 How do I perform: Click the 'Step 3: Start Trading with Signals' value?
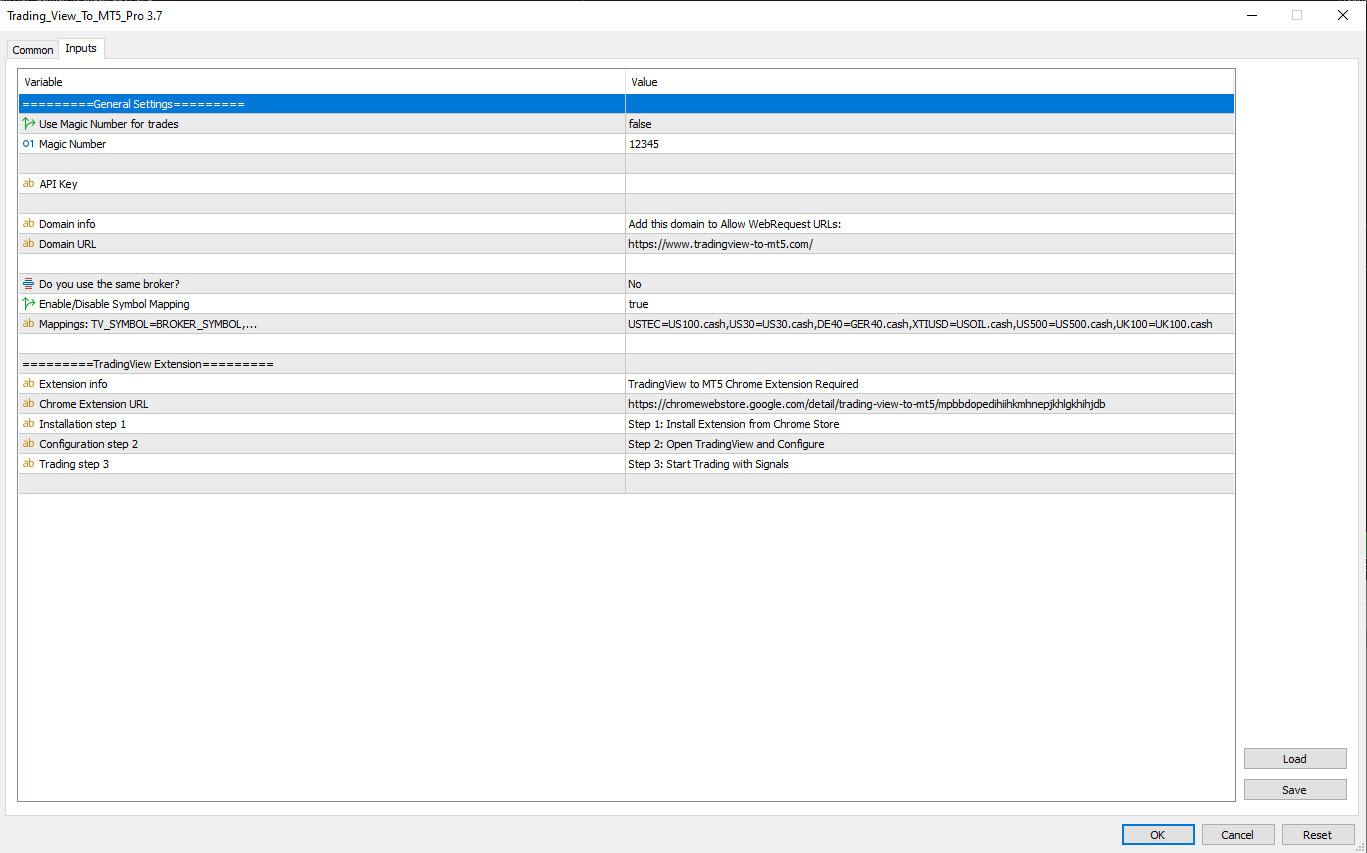click(x=708, y=464)
